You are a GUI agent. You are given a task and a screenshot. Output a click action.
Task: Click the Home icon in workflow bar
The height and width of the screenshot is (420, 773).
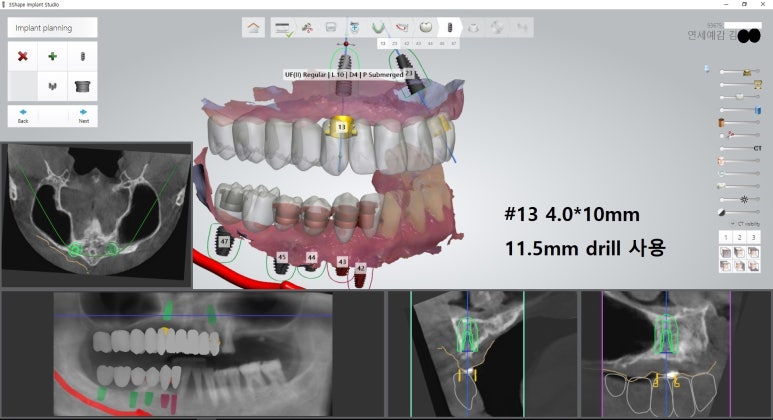click(x=254, y=28)
